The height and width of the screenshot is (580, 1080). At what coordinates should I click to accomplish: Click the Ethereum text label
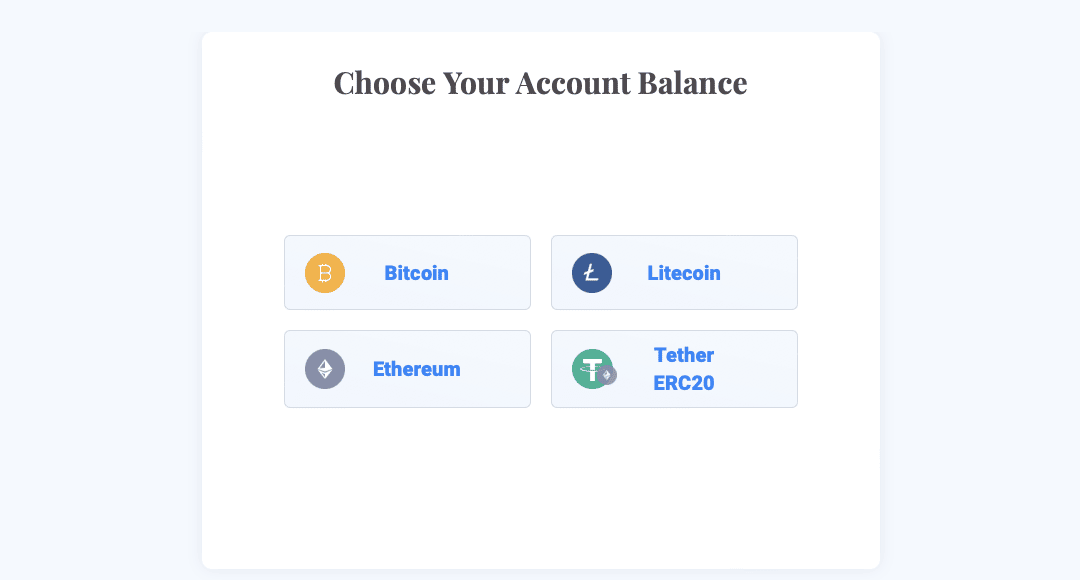click(417, 369)
